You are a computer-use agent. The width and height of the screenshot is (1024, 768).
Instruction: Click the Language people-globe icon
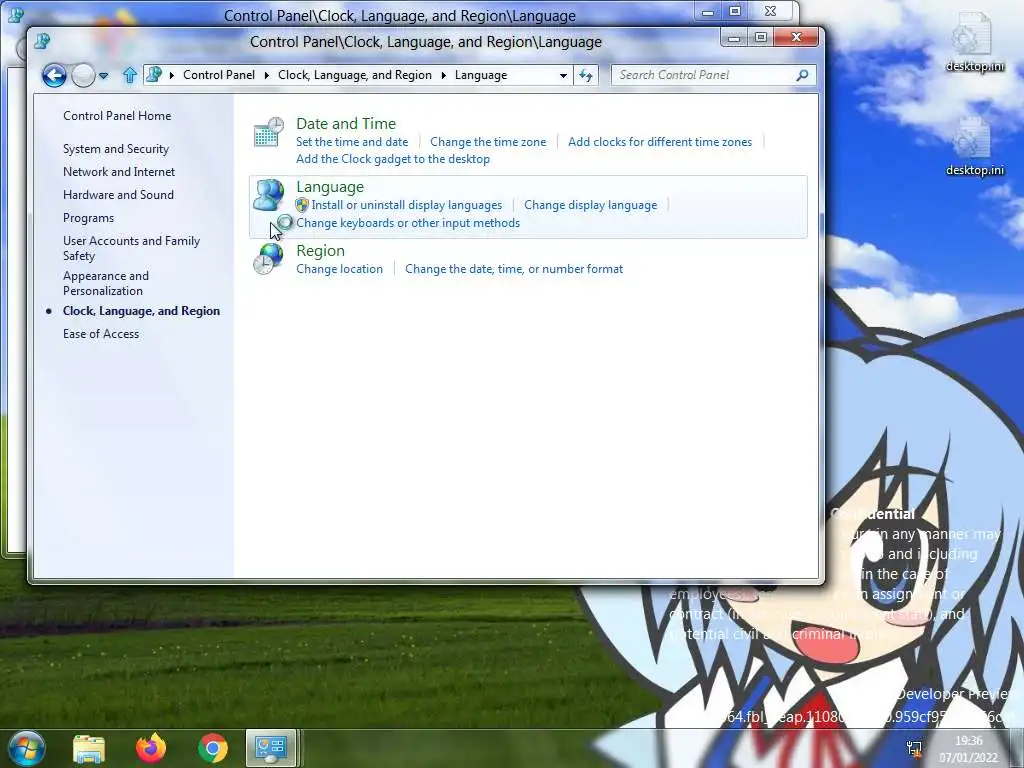click(268, 195)
